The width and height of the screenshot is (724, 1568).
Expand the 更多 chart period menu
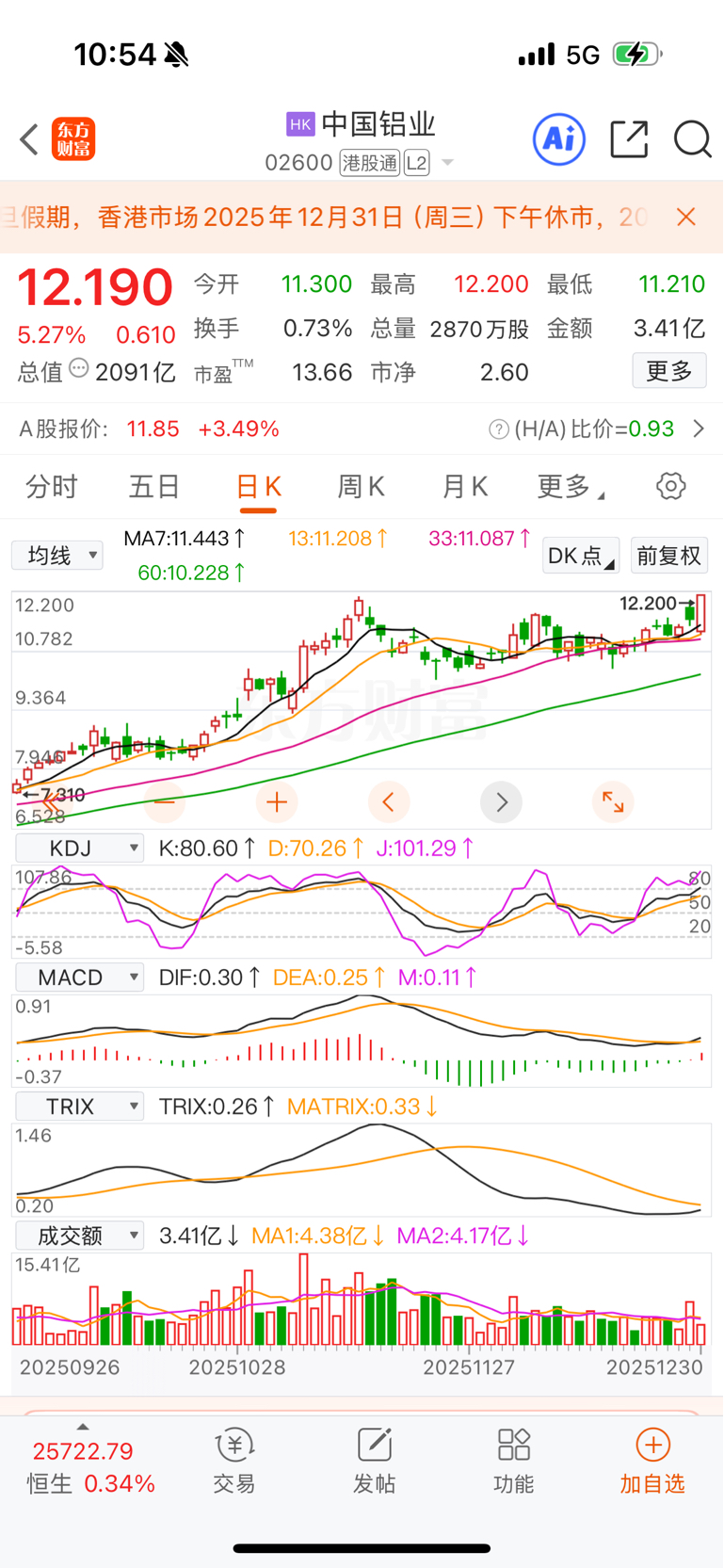pos(571,487)
